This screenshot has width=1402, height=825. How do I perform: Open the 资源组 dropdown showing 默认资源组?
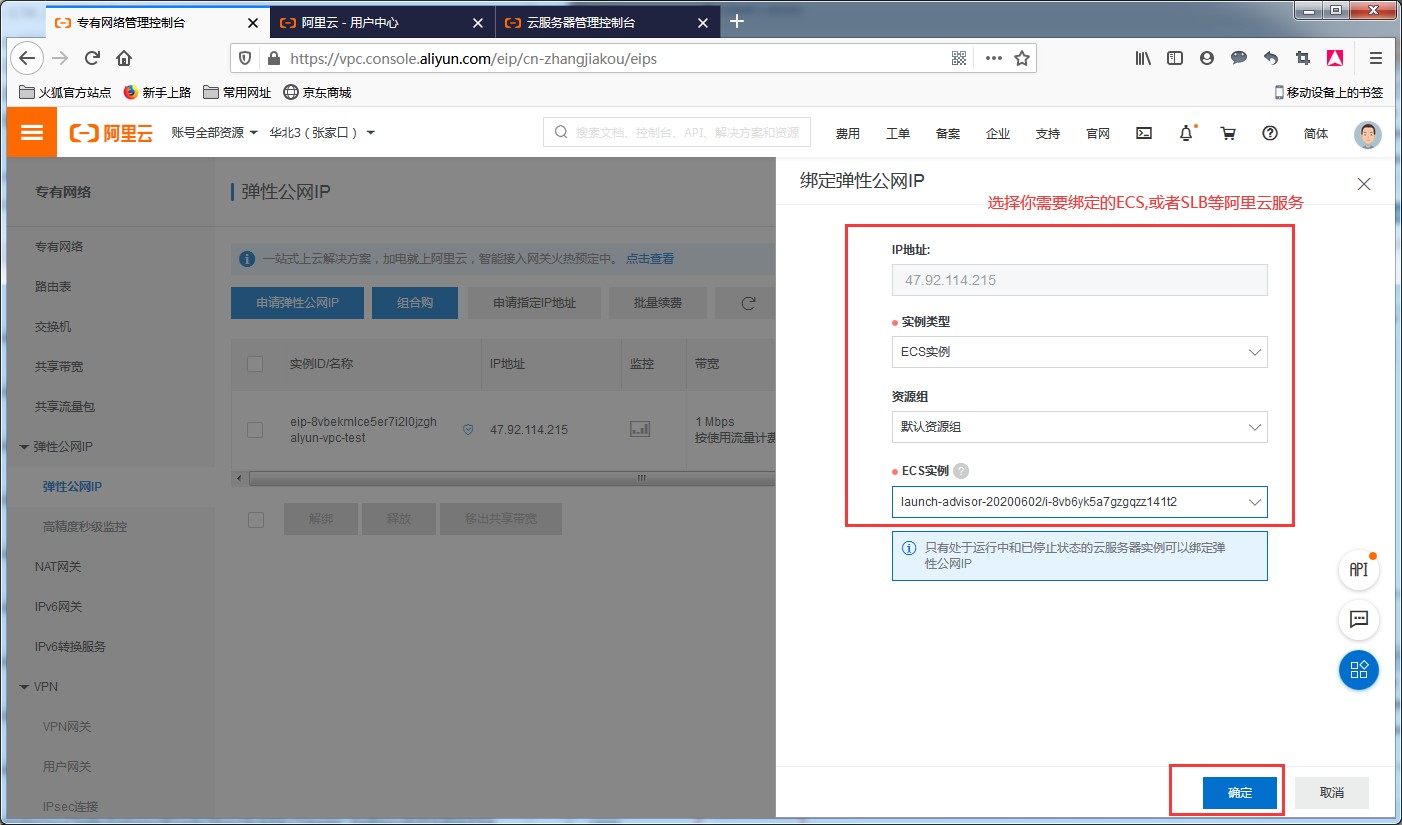[x=1078, y=427]
